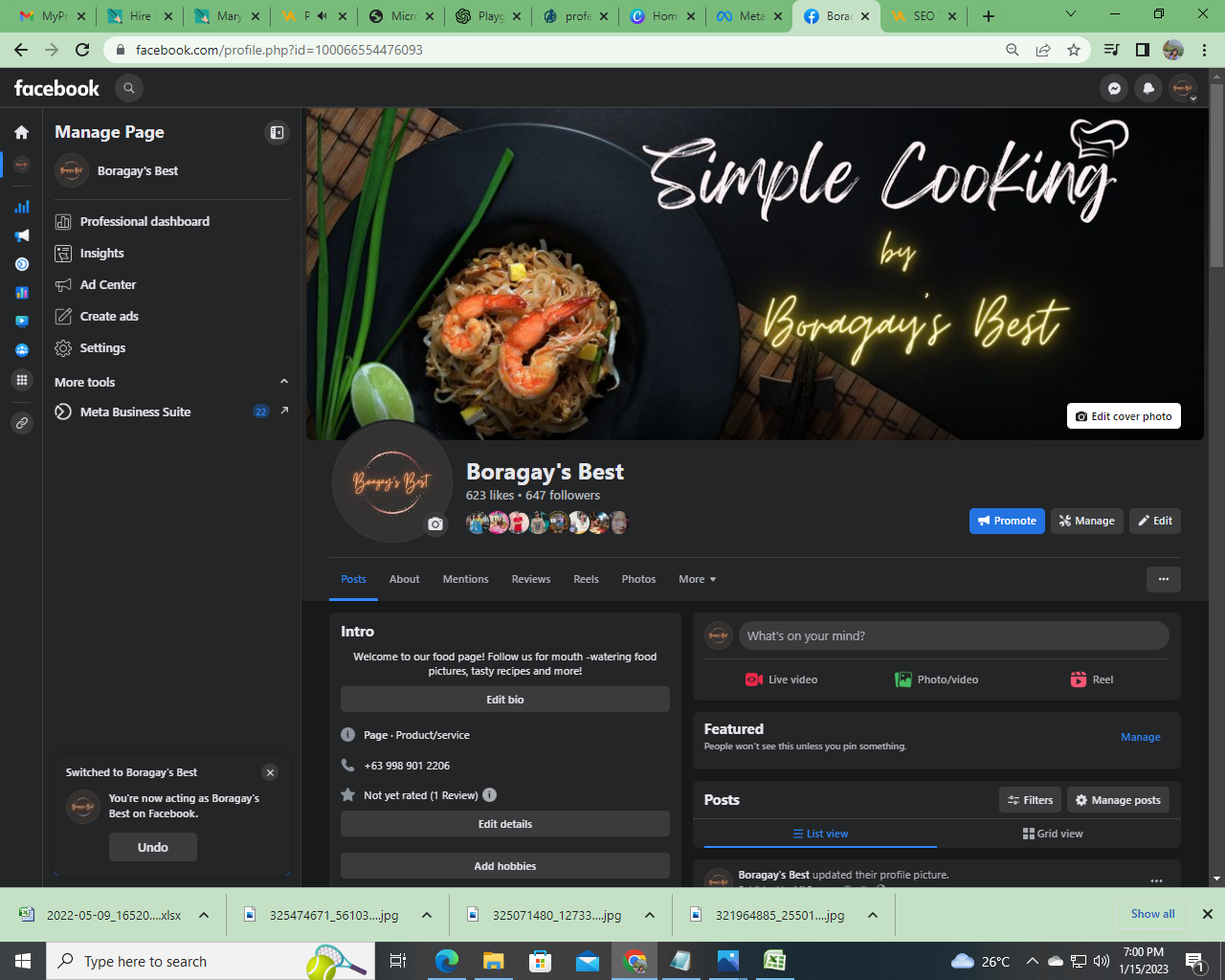Screen dimensions: 1225x980
Task: Reload the page in Chrome
Action: pyautogui.click(x=83, y=50)
